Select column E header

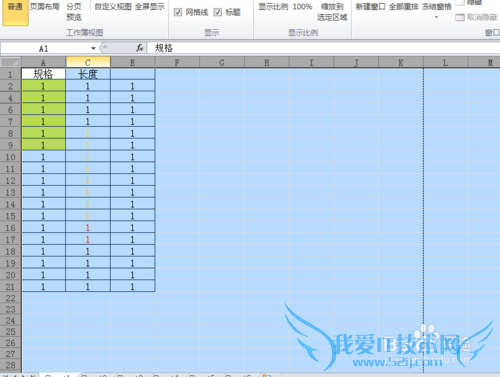pos(133,62)
